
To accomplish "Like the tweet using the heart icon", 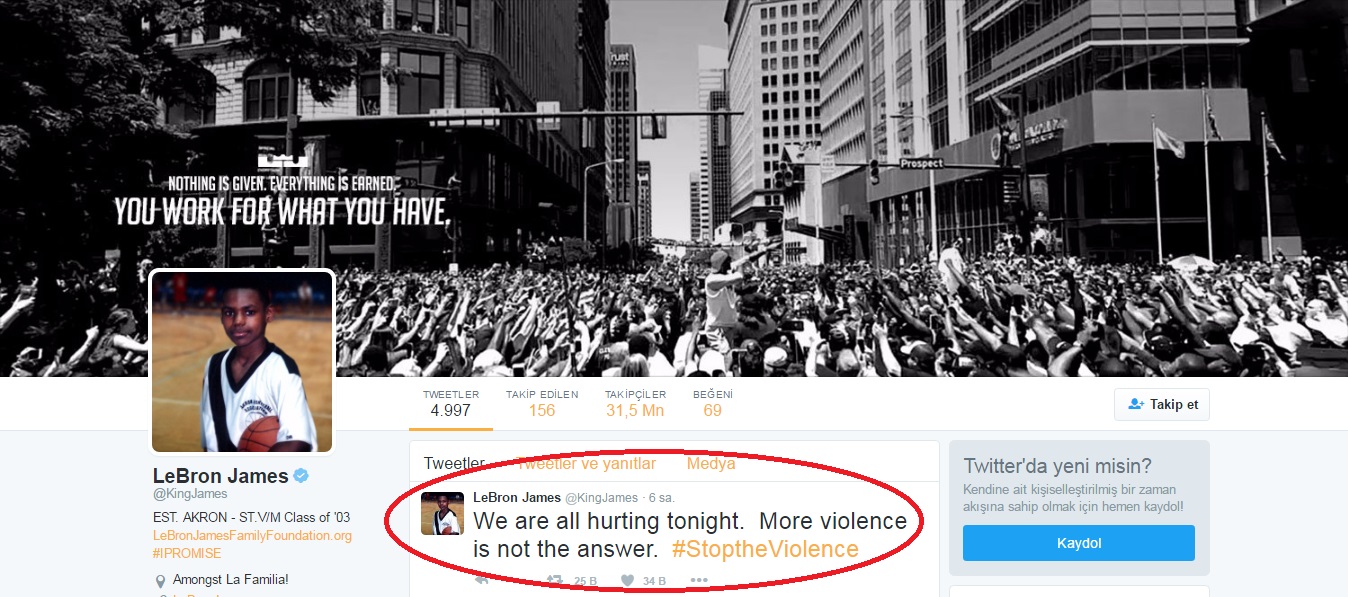I will coord(628,580).
